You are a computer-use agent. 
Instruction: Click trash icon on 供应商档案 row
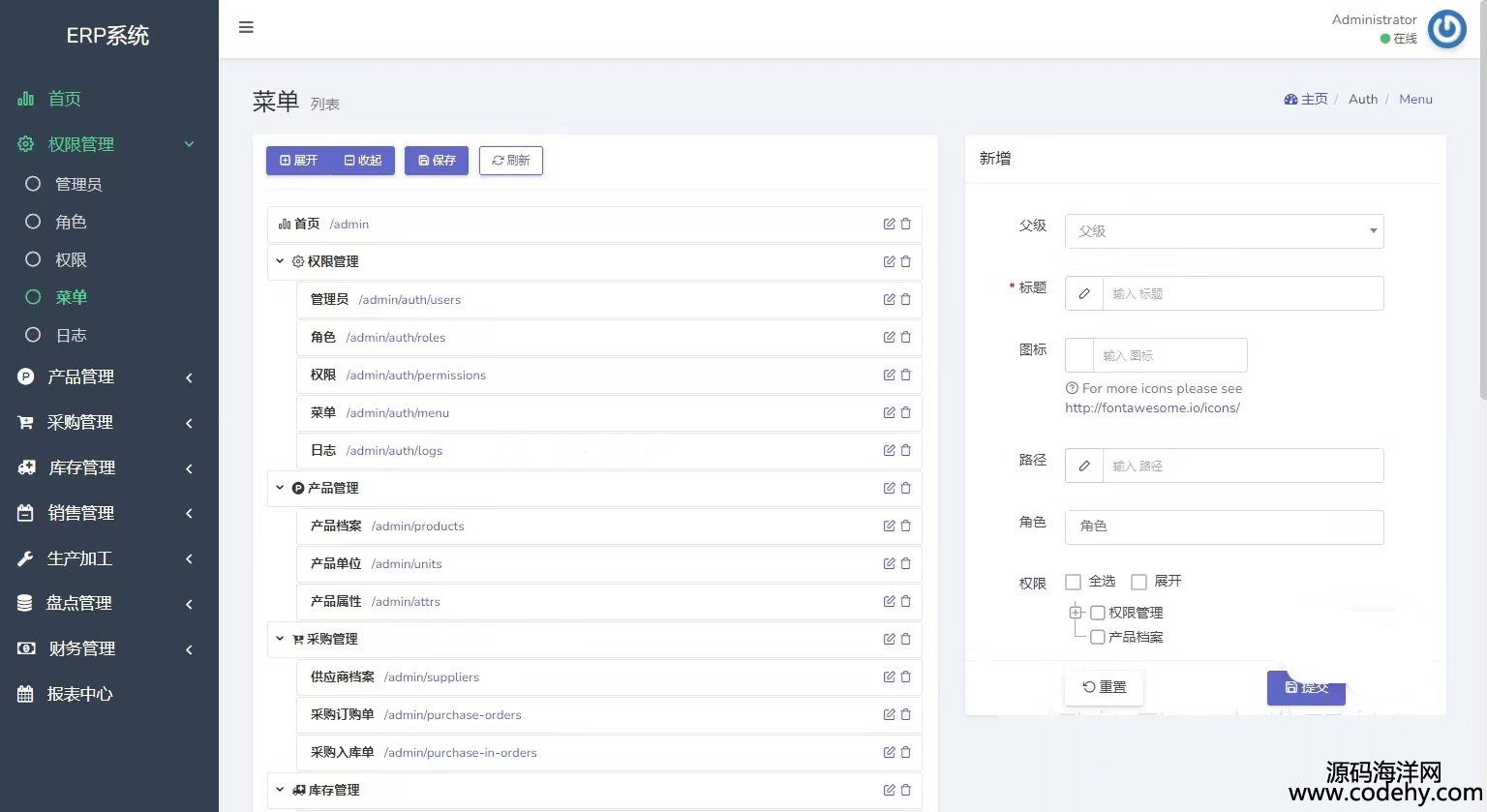(906, 677)
